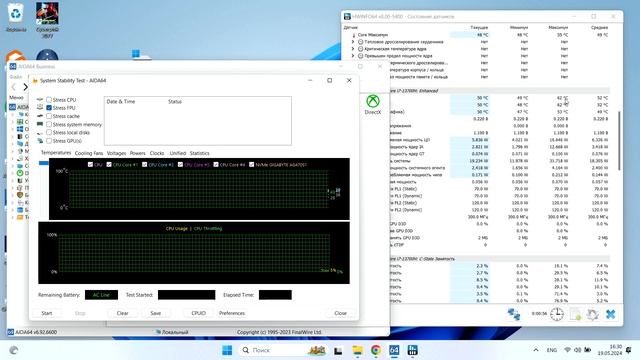
Task: Open File Explorer from the taskbar
Action: click(358, 350)
